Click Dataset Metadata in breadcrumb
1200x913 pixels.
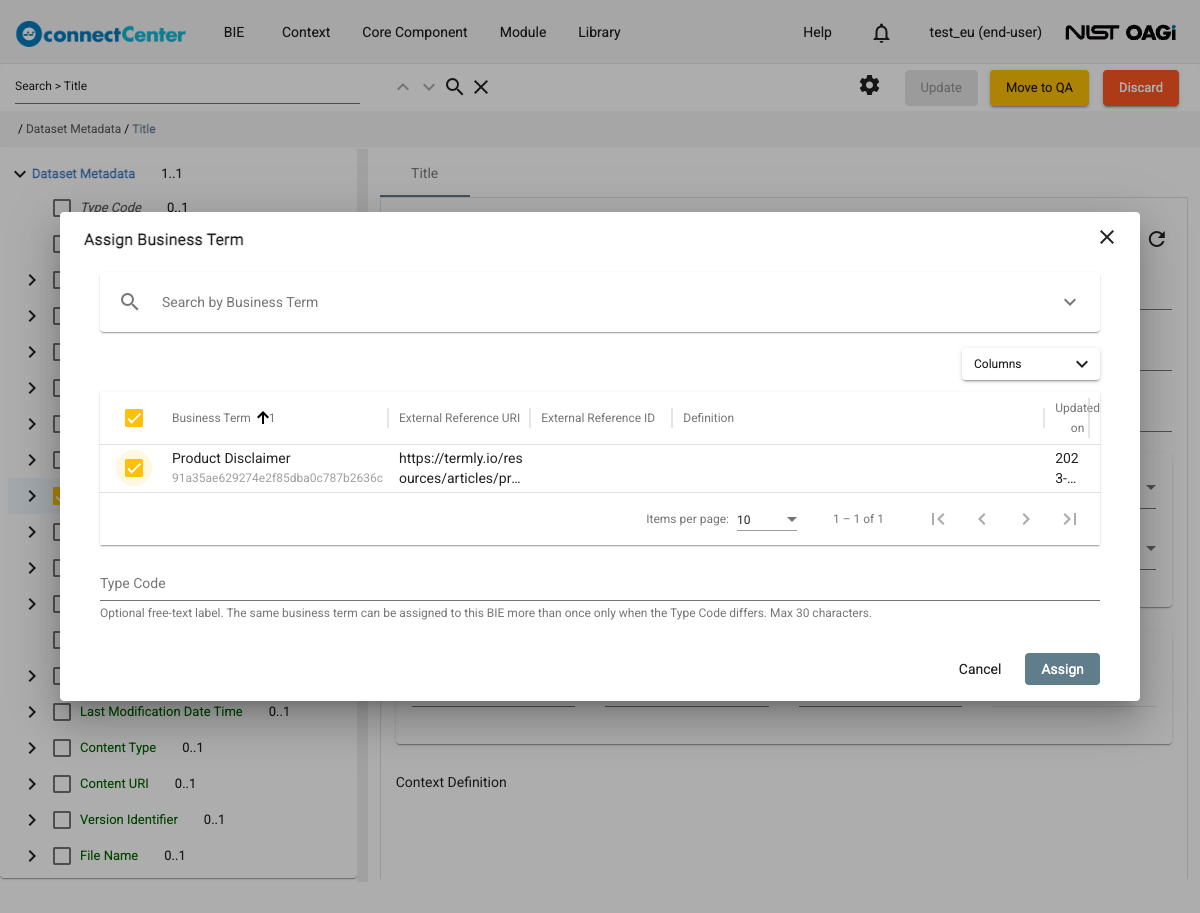point(73,129)
